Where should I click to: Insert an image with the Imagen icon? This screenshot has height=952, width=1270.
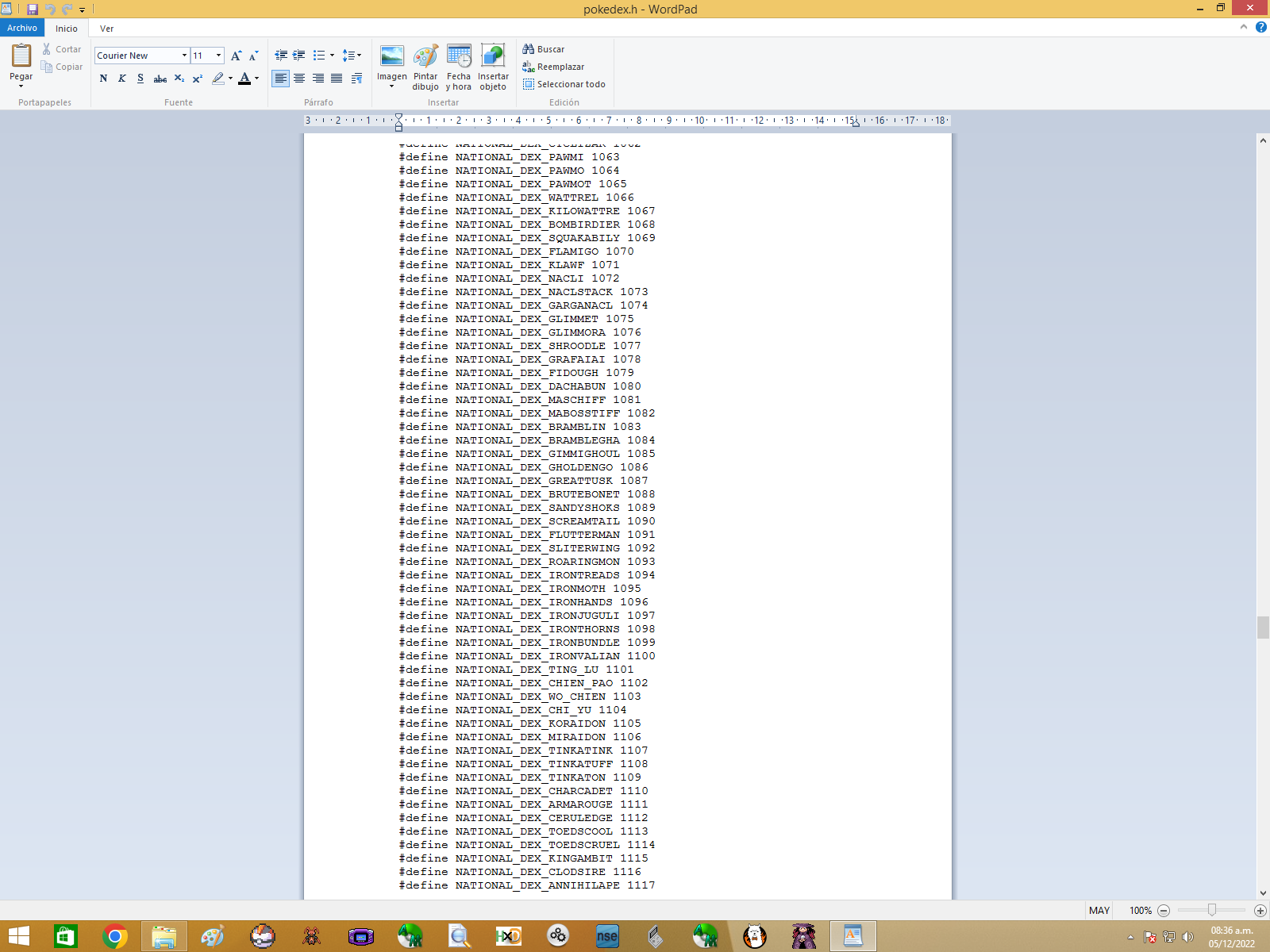click(x=392, y=57)
